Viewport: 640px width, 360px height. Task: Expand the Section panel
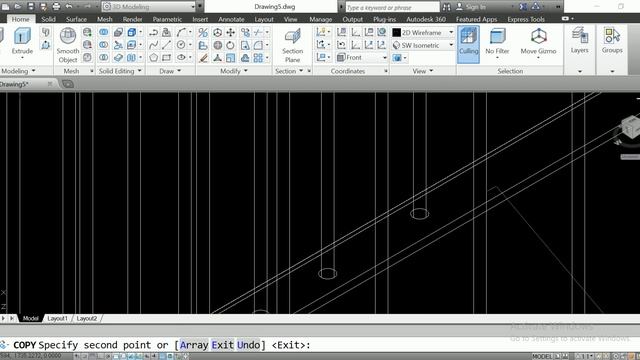(x=289, y=71)
